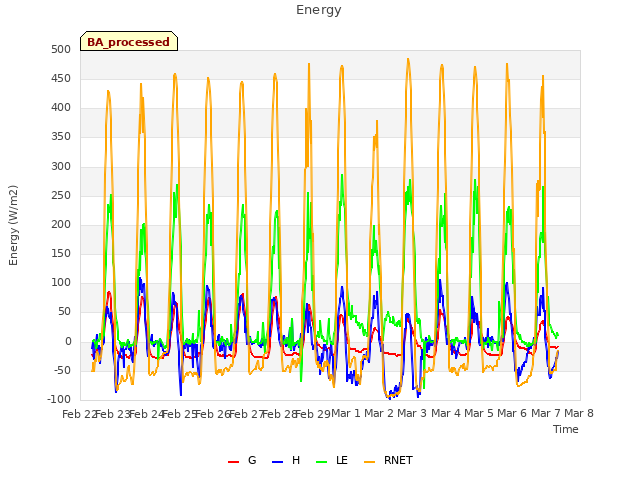Click the 300 y-axis tick label
Viewport: 640px width, 480px height.
[61, 167]
